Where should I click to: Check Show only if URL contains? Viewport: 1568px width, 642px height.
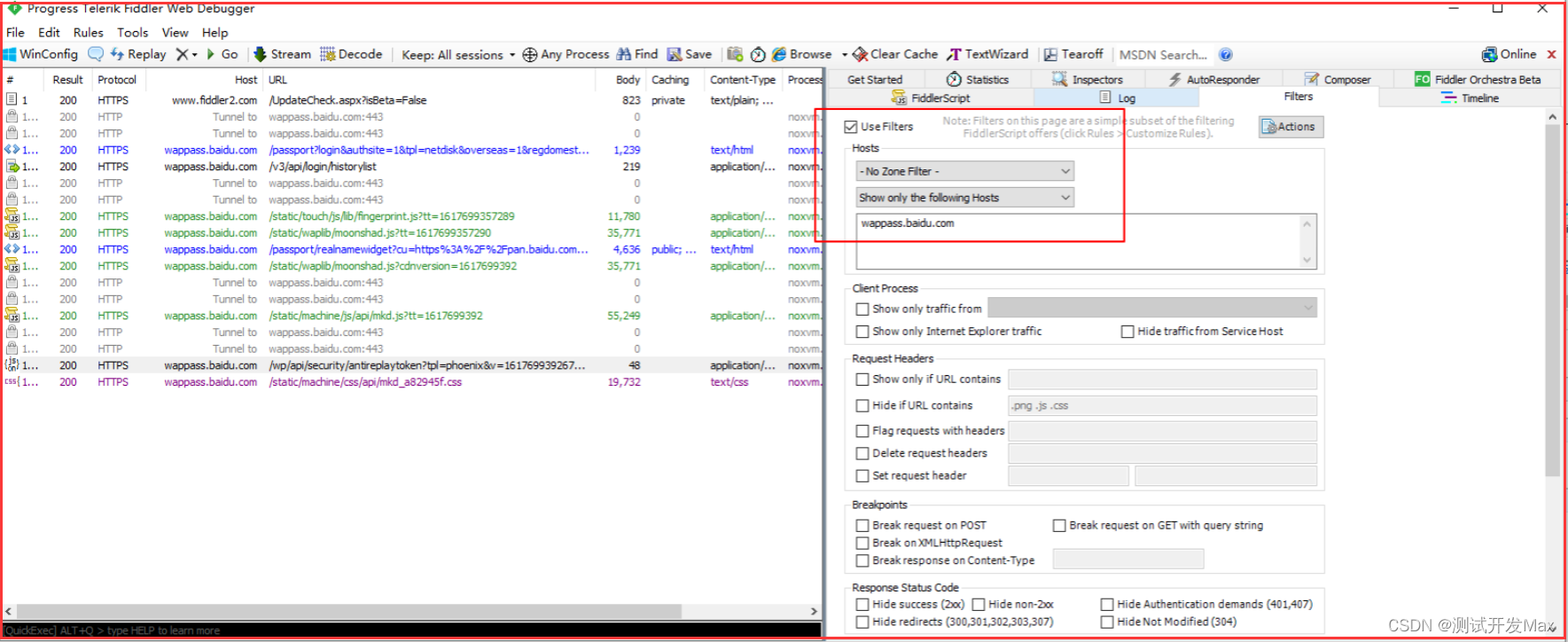862,380
